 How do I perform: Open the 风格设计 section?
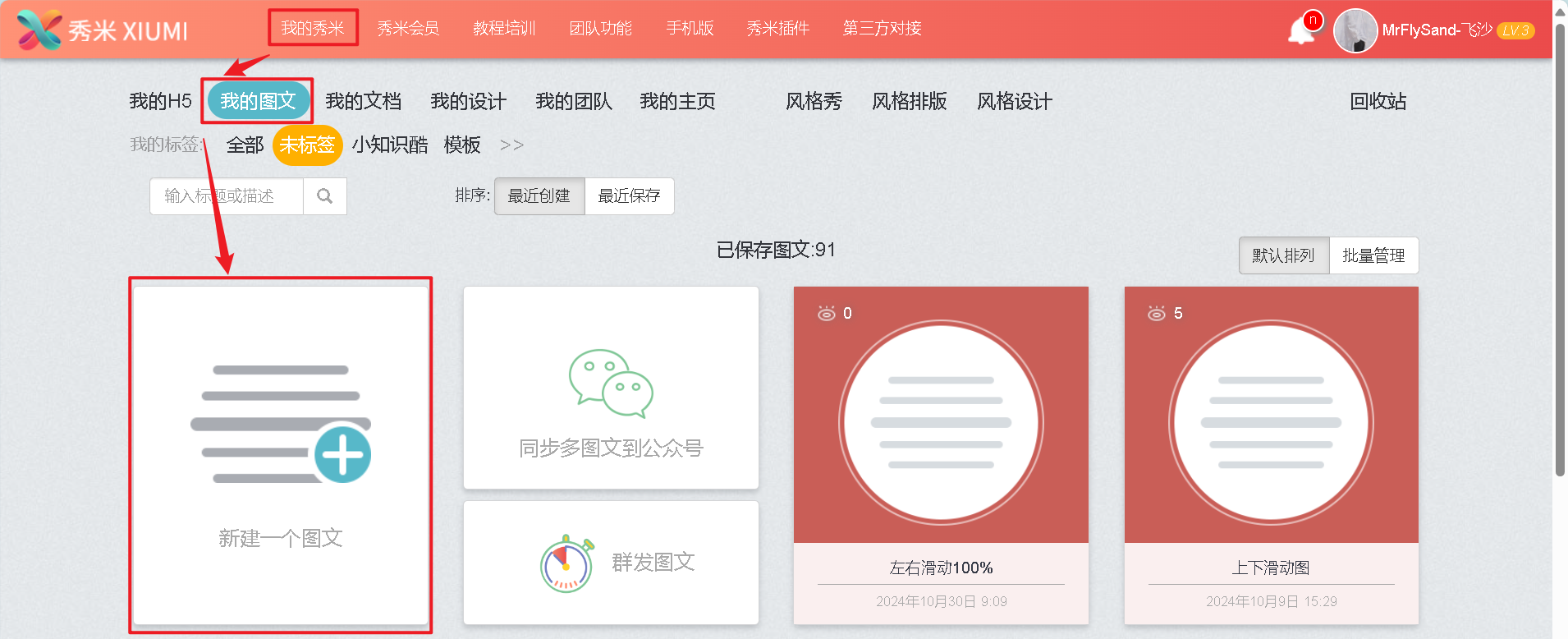tap(1015, 101)
